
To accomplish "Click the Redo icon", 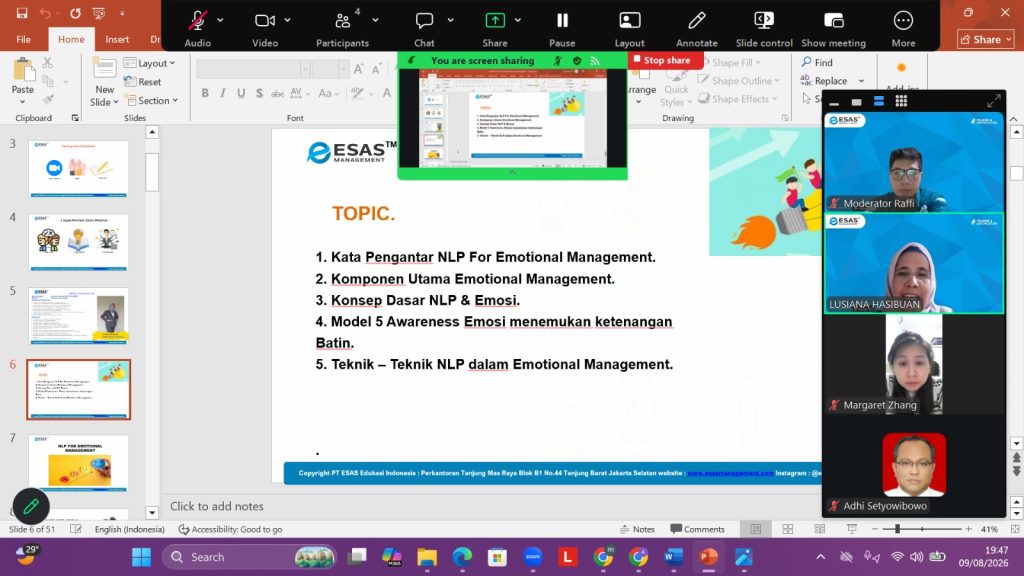I will 75,13.
